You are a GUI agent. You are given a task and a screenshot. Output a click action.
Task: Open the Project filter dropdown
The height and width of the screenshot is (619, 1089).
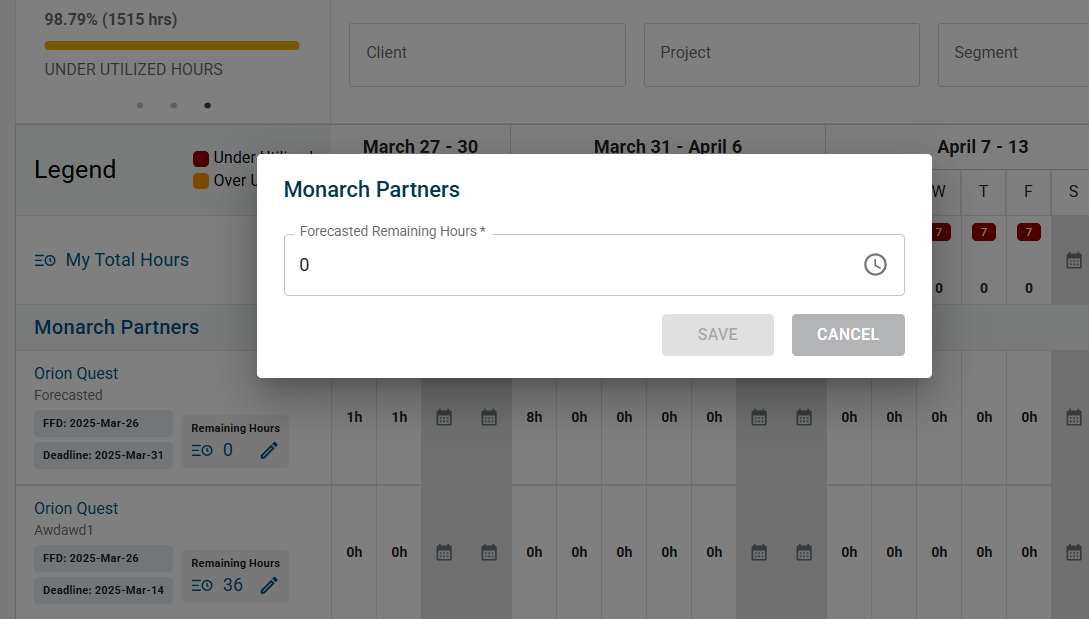coord(781,55)
